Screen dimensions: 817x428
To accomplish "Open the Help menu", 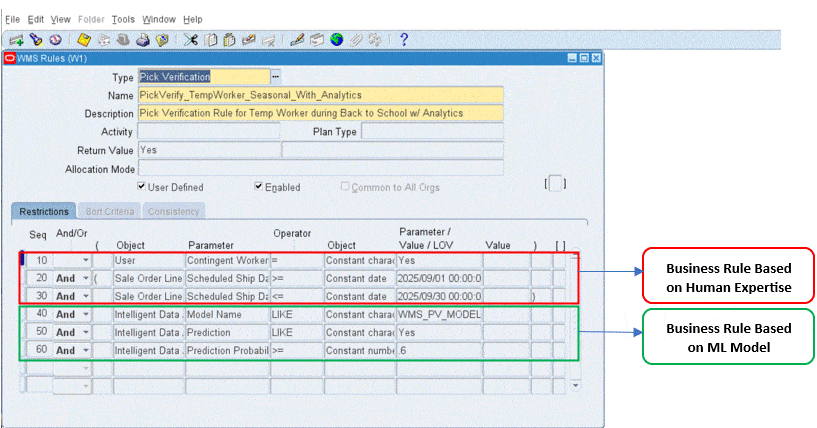I will 193,19.
